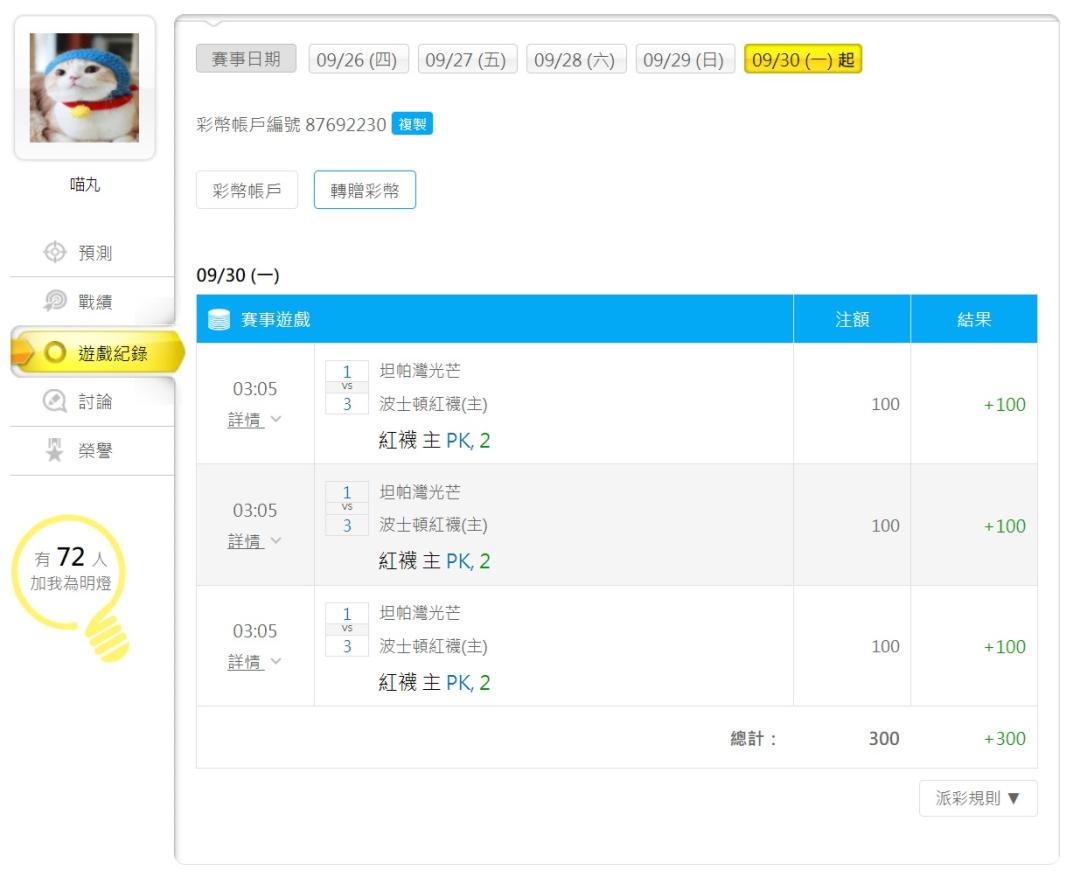Click the 預測 target icon in sidebar
The width and height of the screenshot is (1080, 884).
(54, 252)
